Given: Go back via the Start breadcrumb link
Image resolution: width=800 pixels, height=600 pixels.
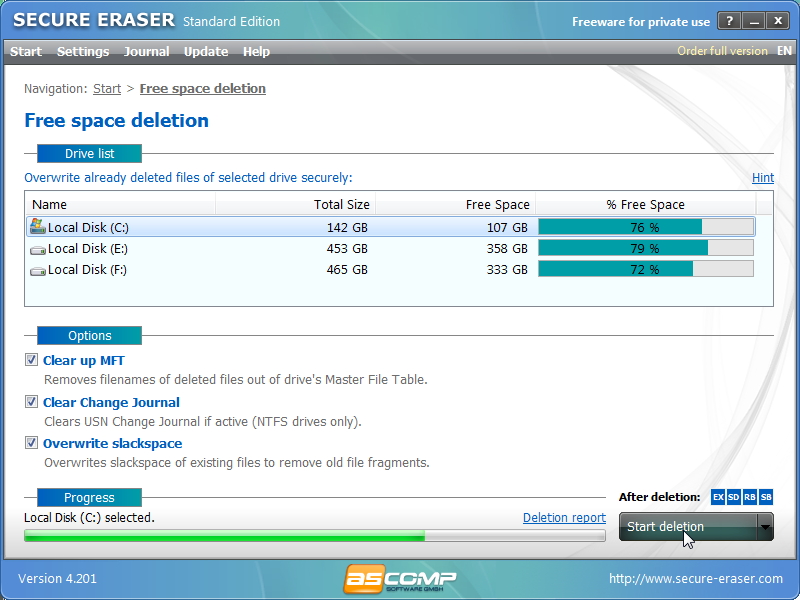Looking at the screenshot, I should point(107,89).
